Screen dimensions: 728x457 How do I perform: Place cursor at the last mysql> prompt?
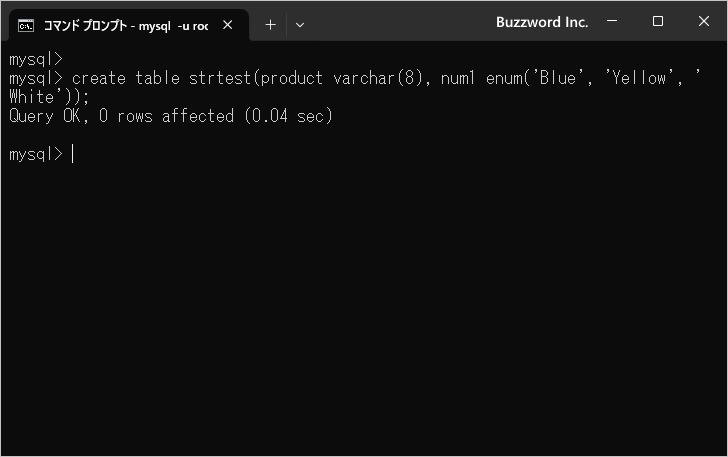[x=72, y=154]
